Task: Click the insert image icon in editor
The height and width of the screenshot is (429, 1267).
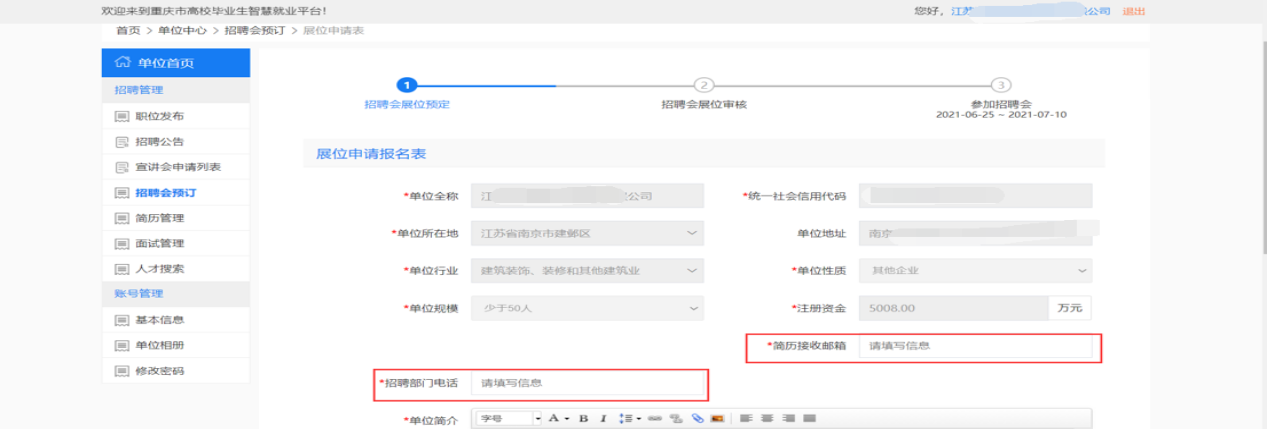Action: click(716, 418)
